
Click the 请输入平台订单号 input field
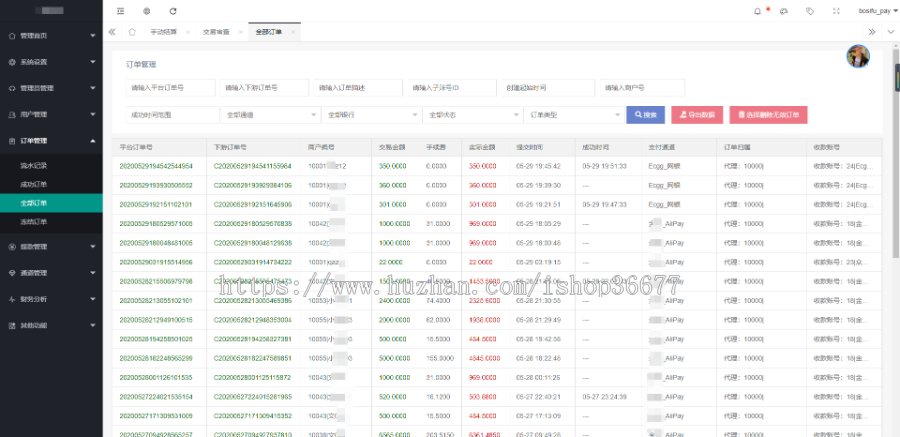click(x=170, y=88)
